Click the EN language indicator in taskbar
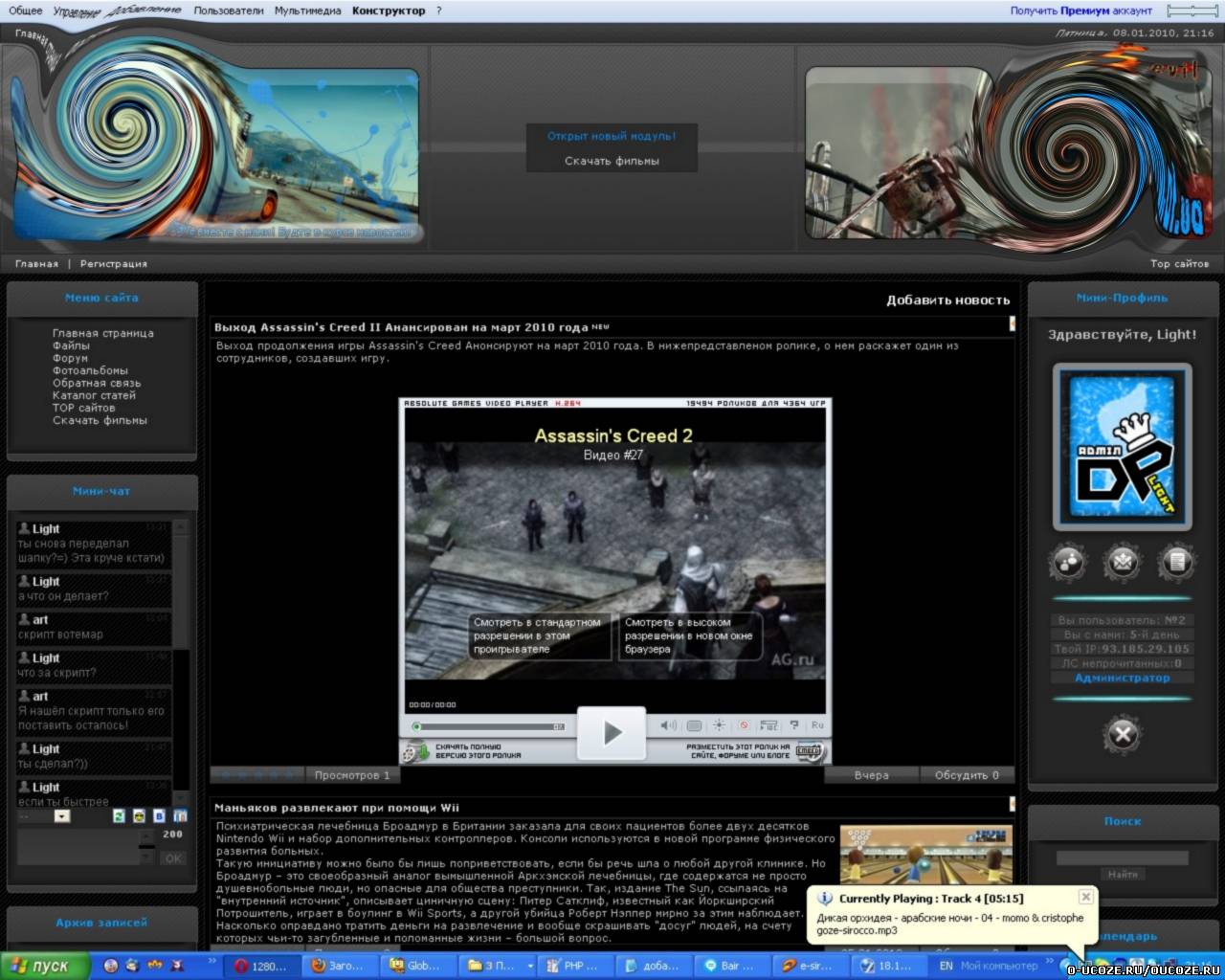 pos(946,966)
